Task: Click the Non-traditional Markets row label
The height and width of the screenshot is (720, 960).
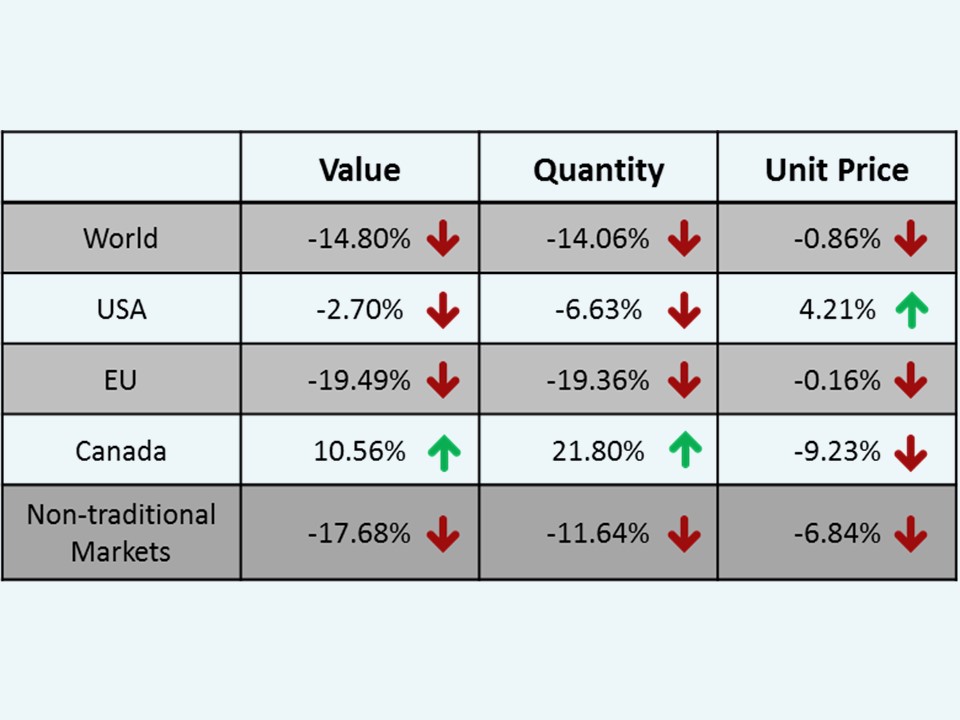Action: (x=120, y=533)
